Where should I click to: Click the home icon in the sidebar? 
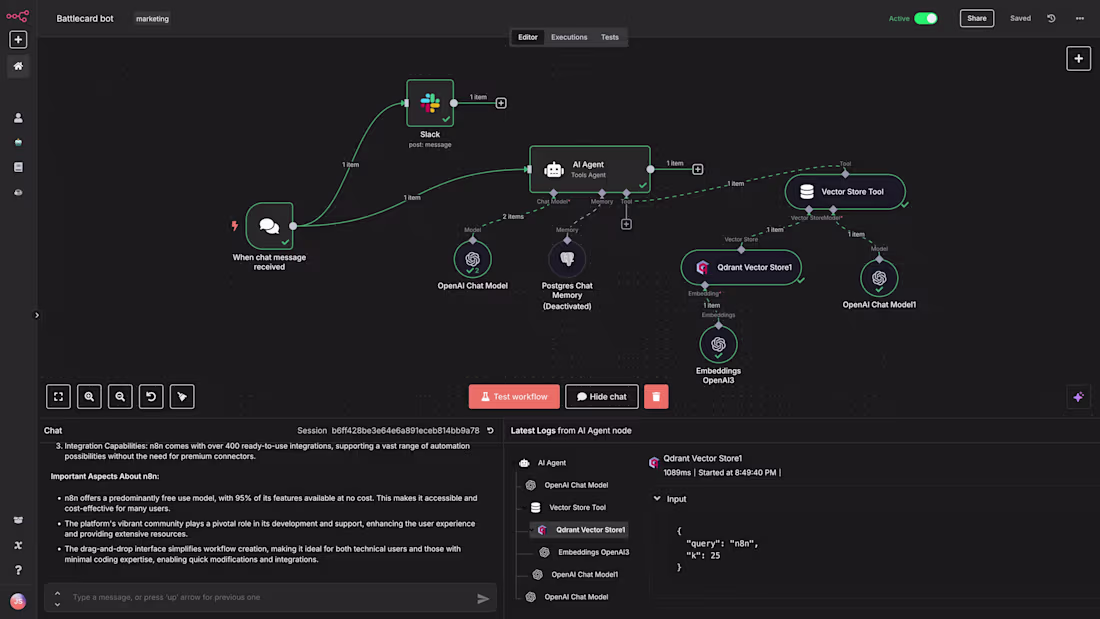click(x=18, y=66)
